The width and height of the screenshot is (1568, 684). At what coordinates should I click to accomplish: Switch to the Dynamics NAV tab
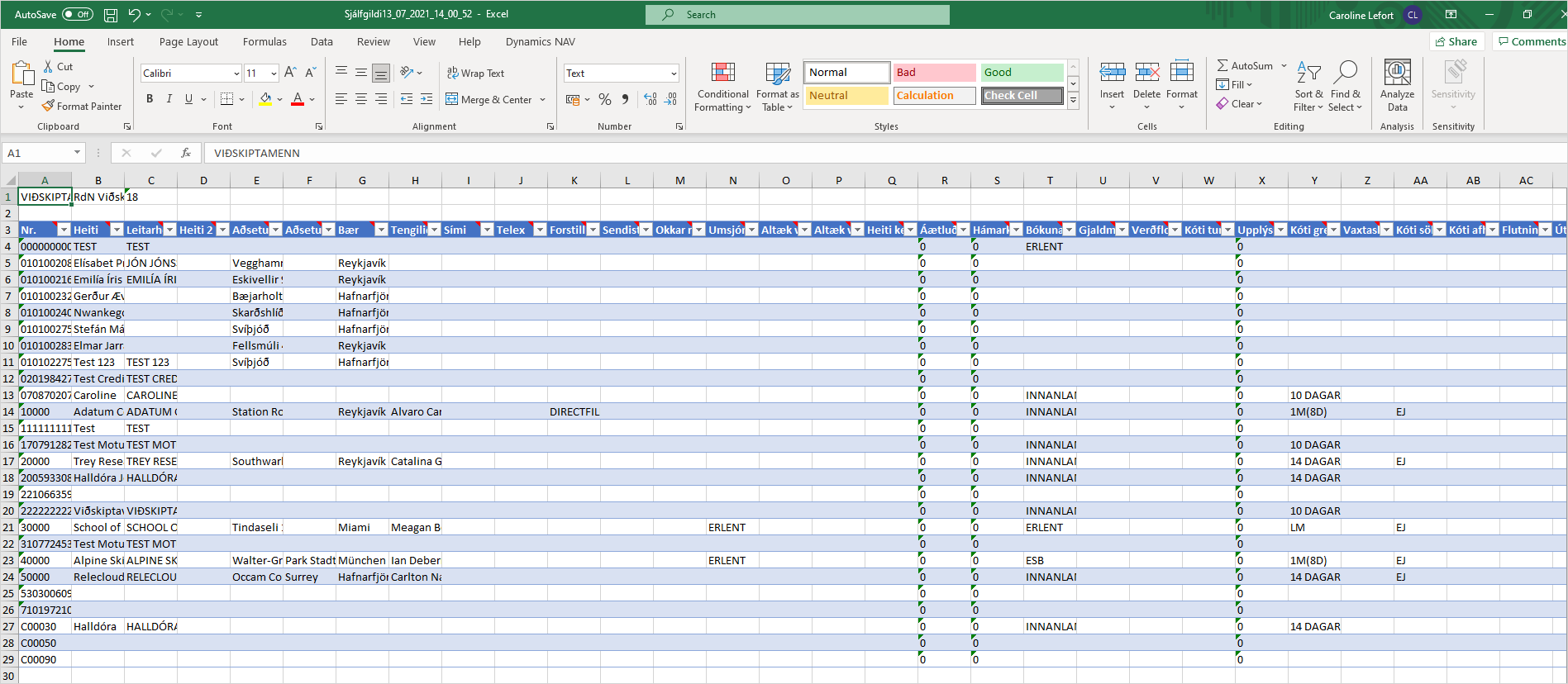coord(540,42)
